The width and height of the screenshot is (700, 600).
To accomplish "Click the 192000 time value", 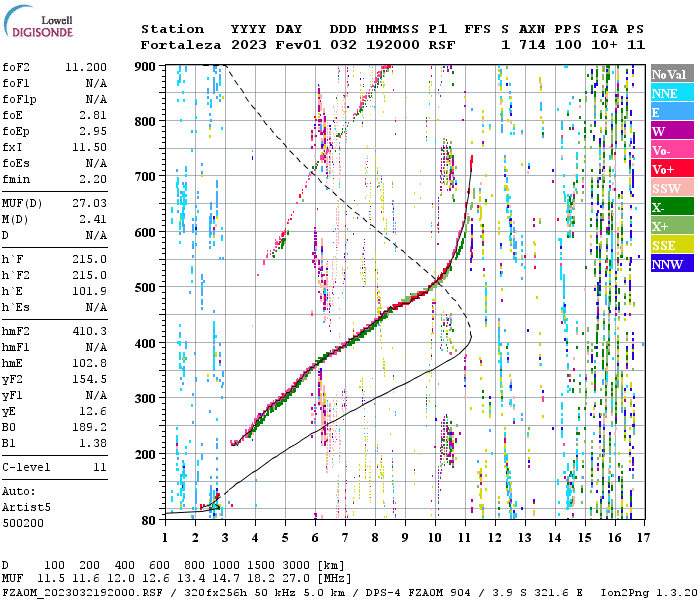I will 392,45.
